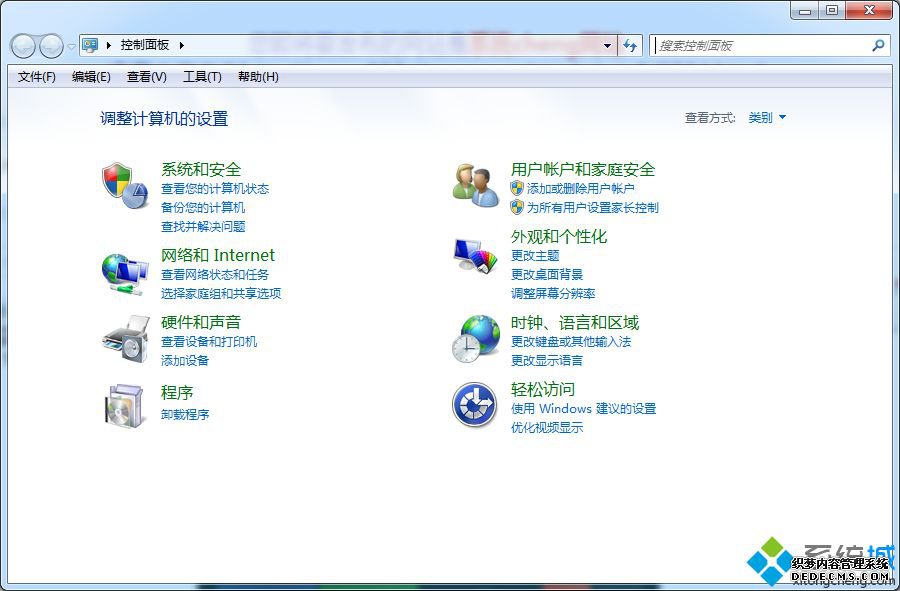The height and width of the screenshot is (591, 900).
Task: Open the 工具(T) menu
Action: pos(202,76)
